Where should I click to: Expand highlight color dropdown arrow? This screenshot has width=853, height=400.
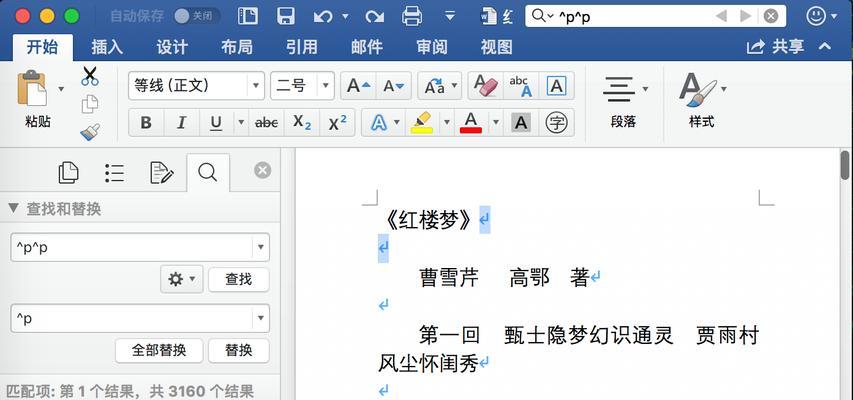click(447, 123)
